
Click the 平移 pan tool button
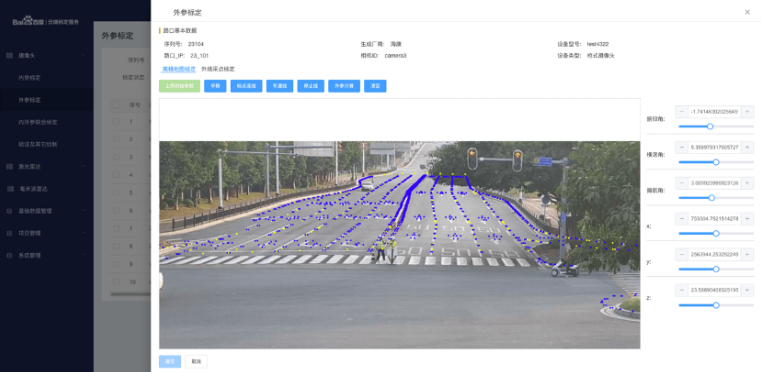coord(215,86)
